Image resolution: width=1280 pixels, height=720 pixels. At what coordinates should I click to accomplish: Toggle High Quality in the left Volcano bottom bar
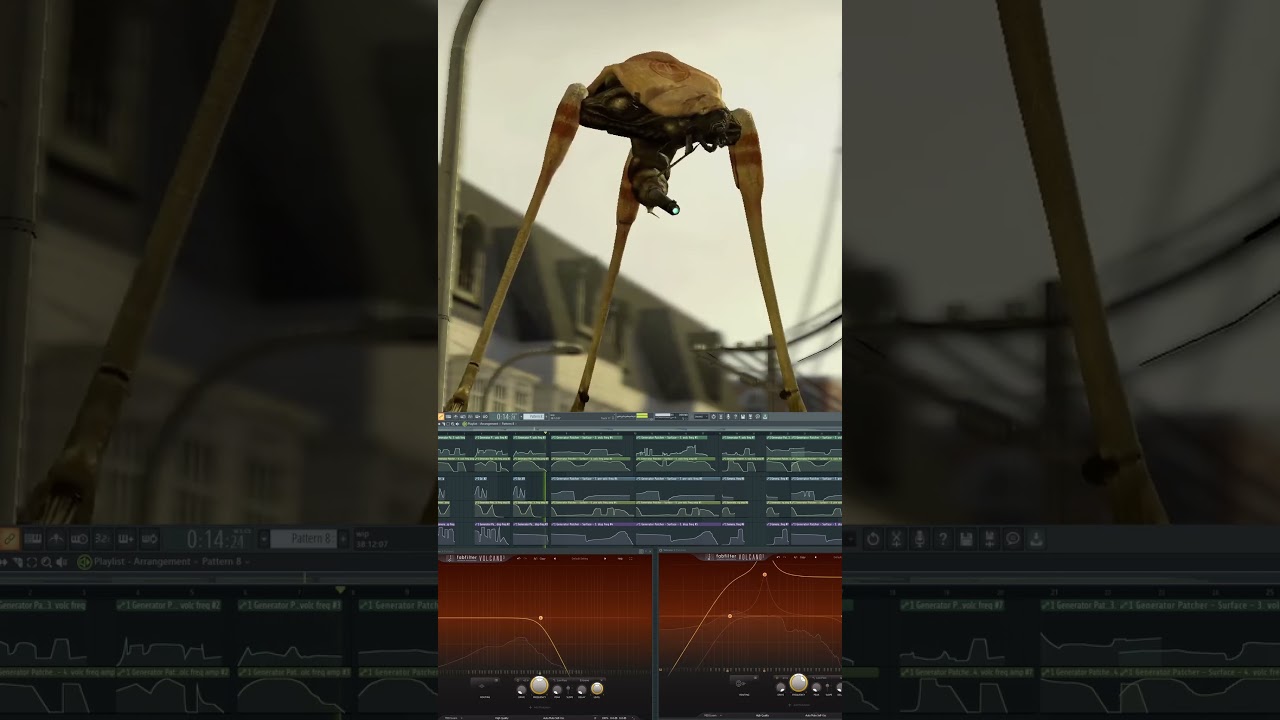click(x=501, y=718)
